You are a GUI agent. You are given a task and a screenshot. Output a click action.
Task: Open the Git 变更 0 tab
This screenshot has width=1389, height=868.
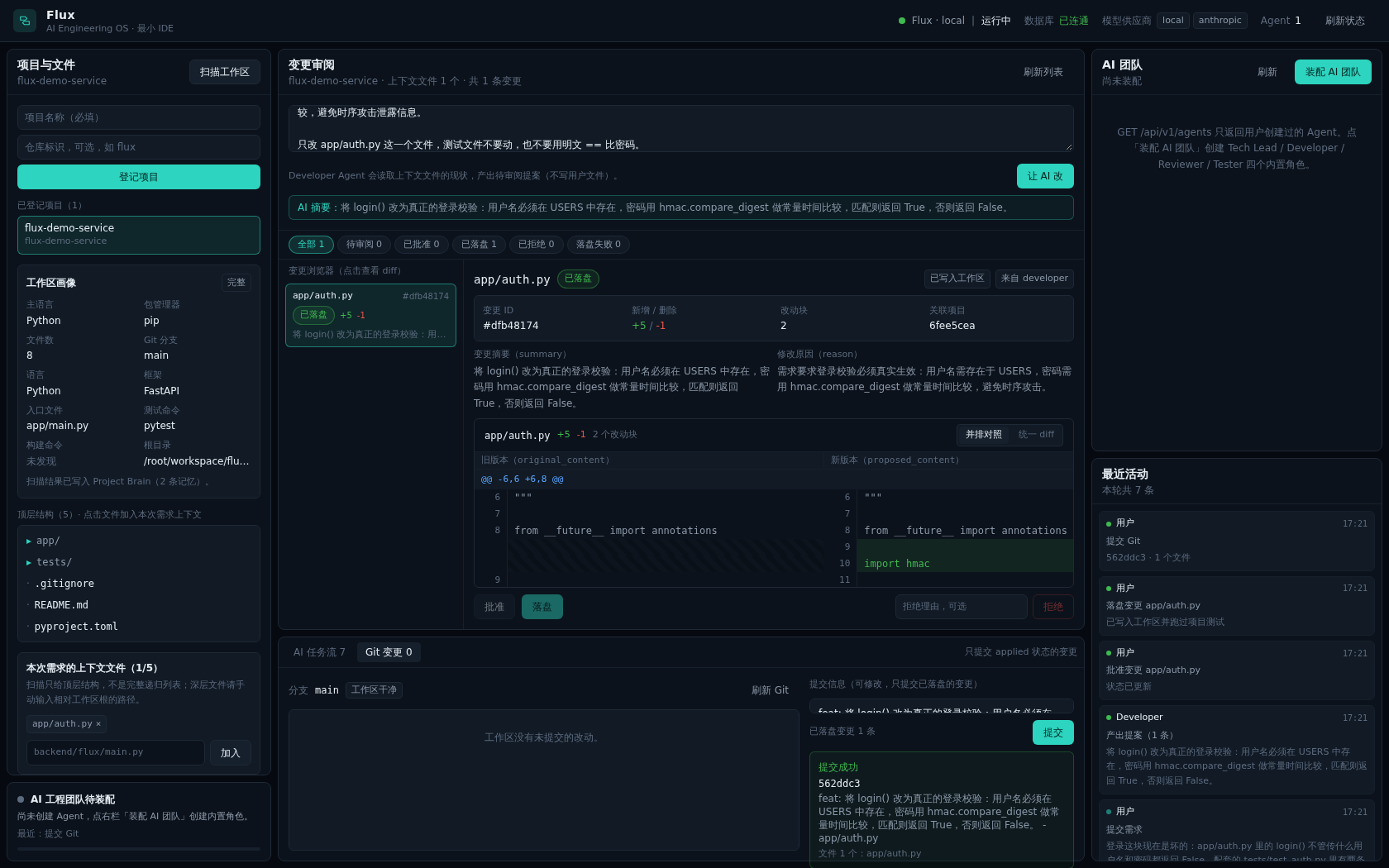[x=389, y=652]
